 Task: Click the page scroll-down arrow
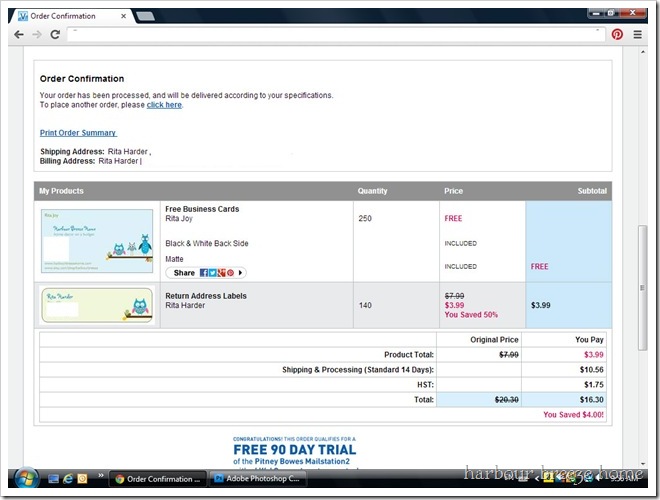pyautogui.click(x=643, y=463)
